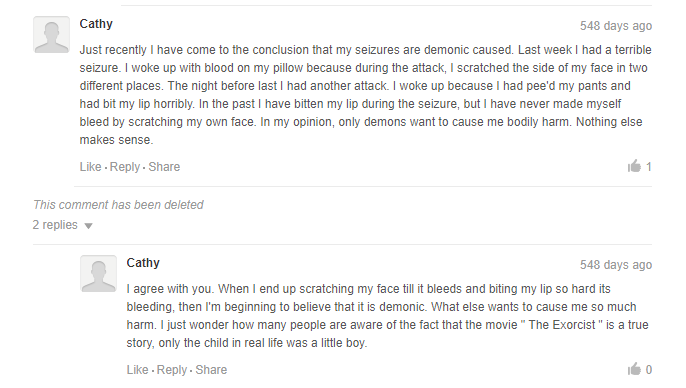Click the like count '0' on nested reply
Viewport: 686px width, 388px height.
(649, 370)
